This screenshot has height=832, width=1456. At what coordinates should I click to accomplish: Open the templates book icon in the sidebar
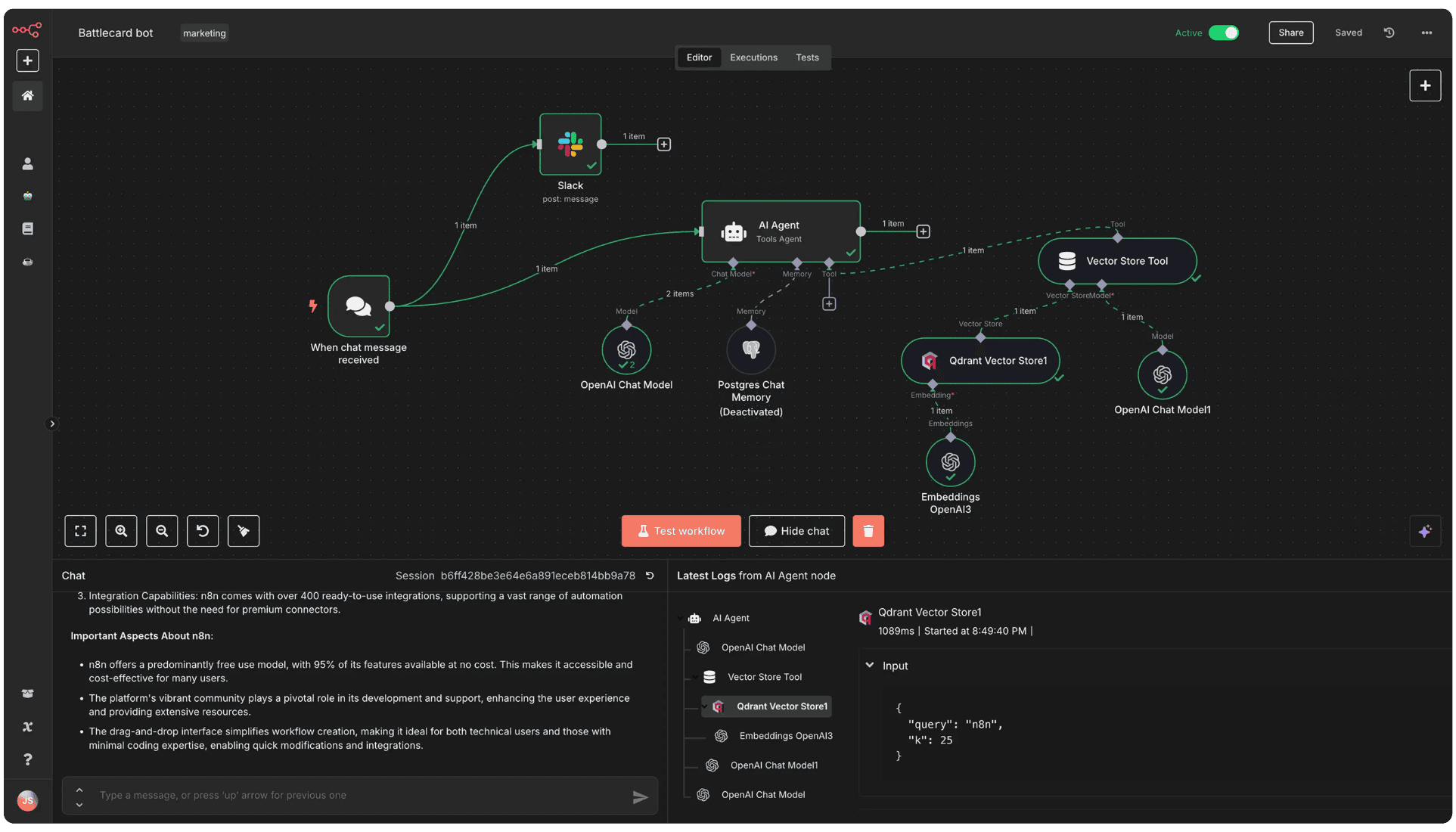coord(27,228)
